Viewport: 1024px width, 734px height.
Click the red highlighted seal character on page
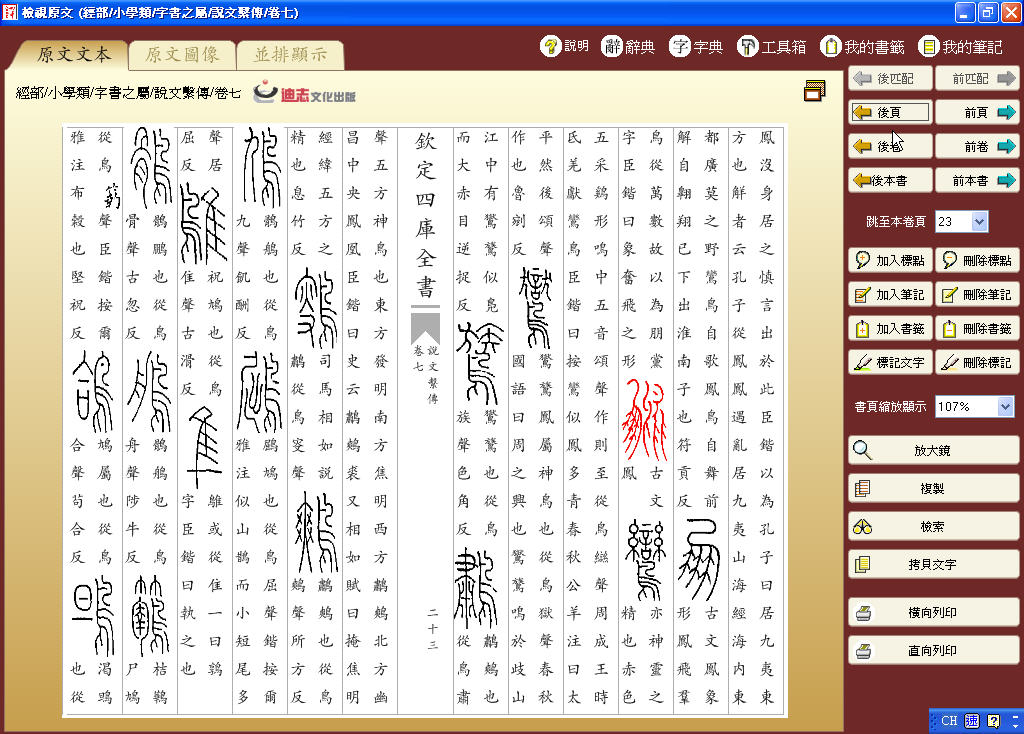point(644,419)
